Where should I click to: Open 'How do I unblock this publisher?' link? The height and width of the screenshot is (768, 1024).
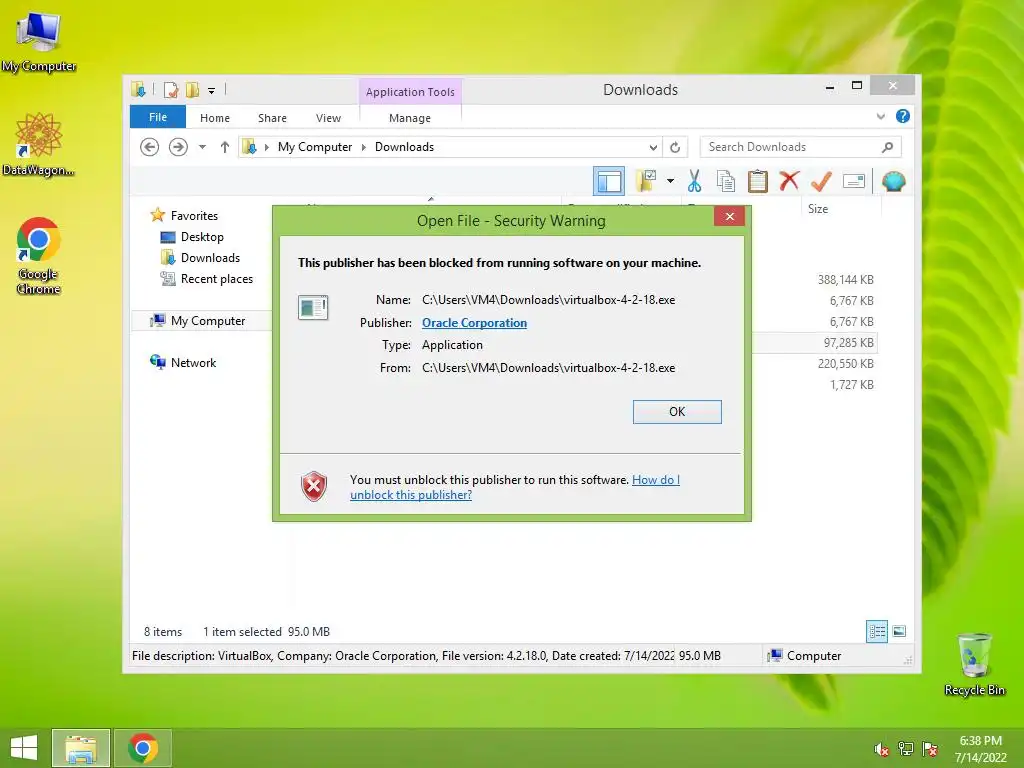pyautogui.click(x=515, y=487)
